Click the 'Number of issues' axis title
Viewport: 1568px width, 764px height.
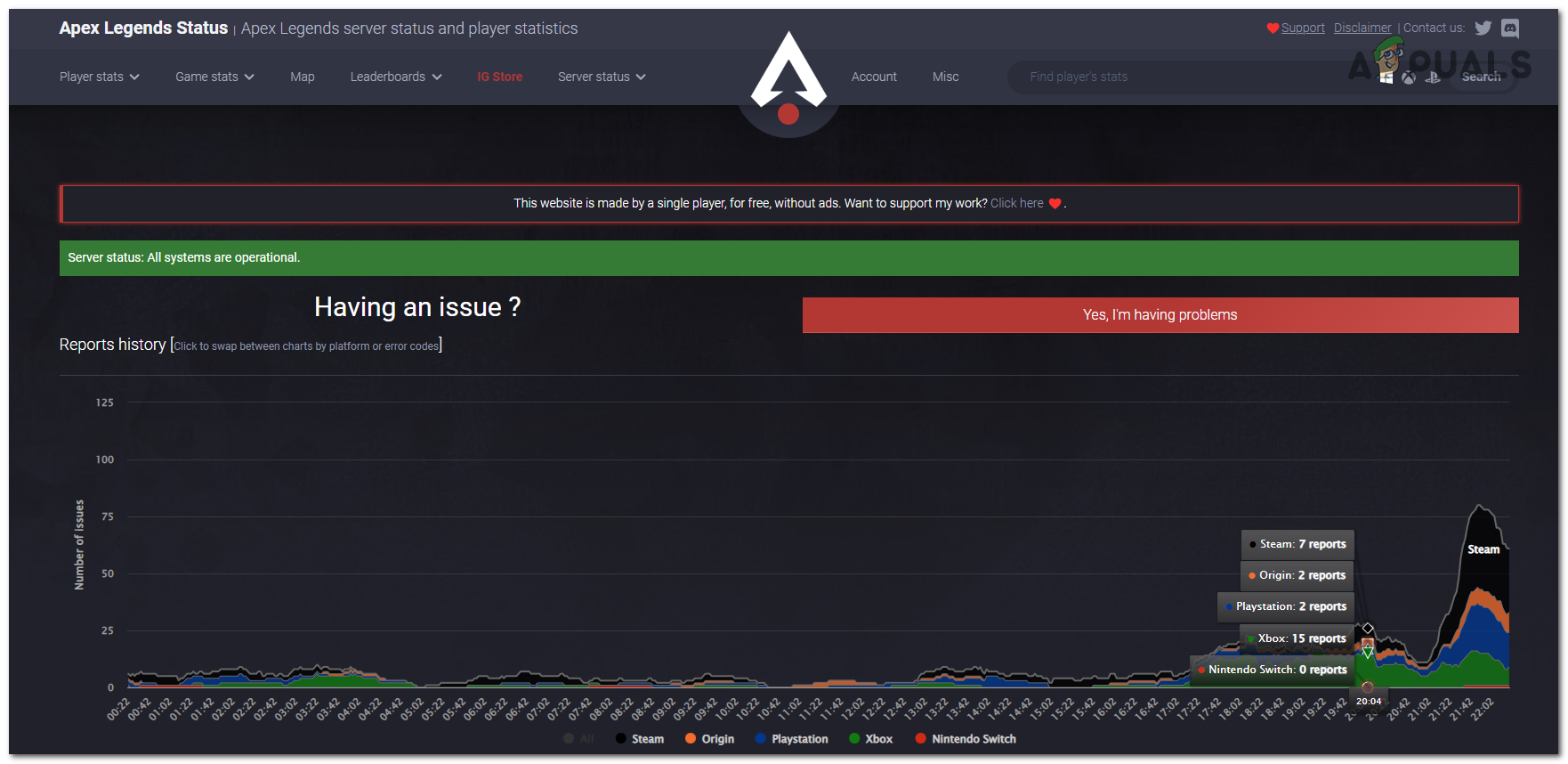pyautogui.click(x=79, y=545)
